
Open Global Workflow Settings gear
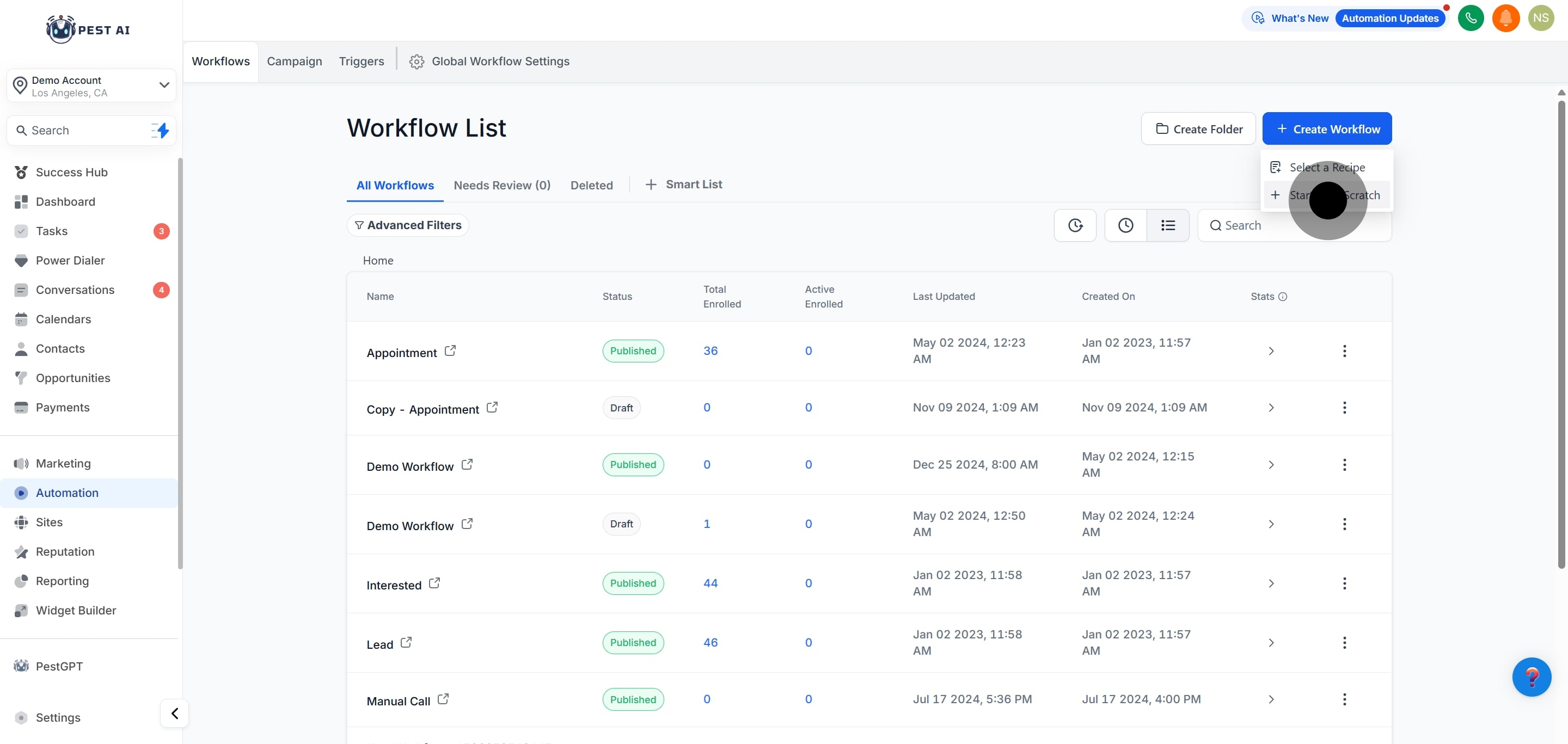coord(416,62)
